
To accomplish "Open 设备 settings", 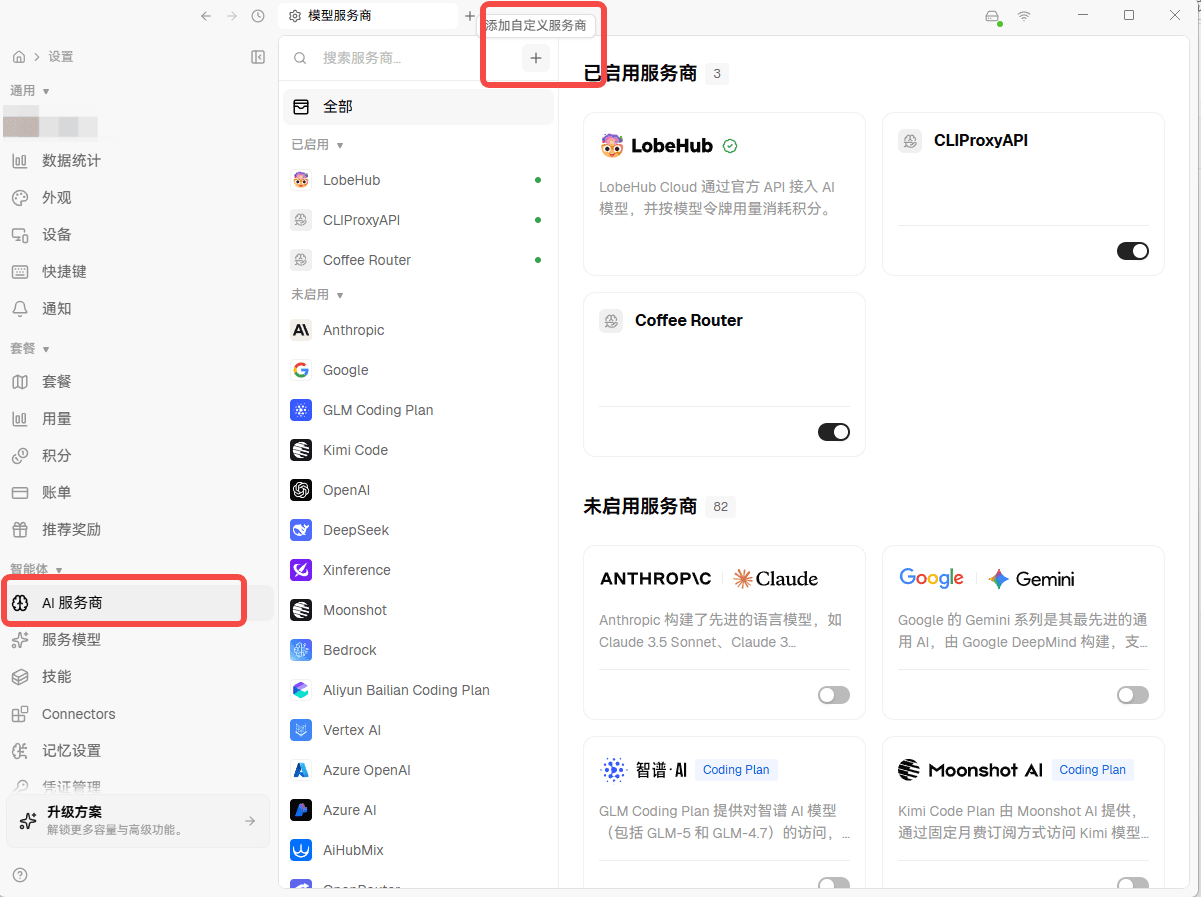I will (x=138, y=235).
